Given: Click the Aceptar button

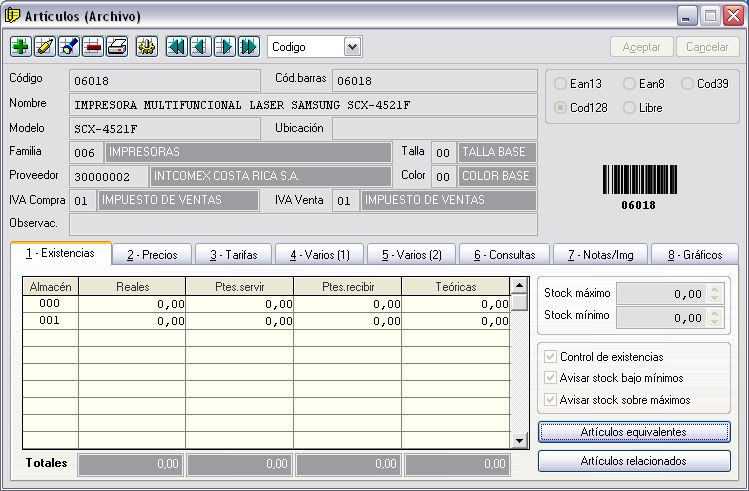Looking at the screenshot, I should pyautogui.click(x=642, y=47).
